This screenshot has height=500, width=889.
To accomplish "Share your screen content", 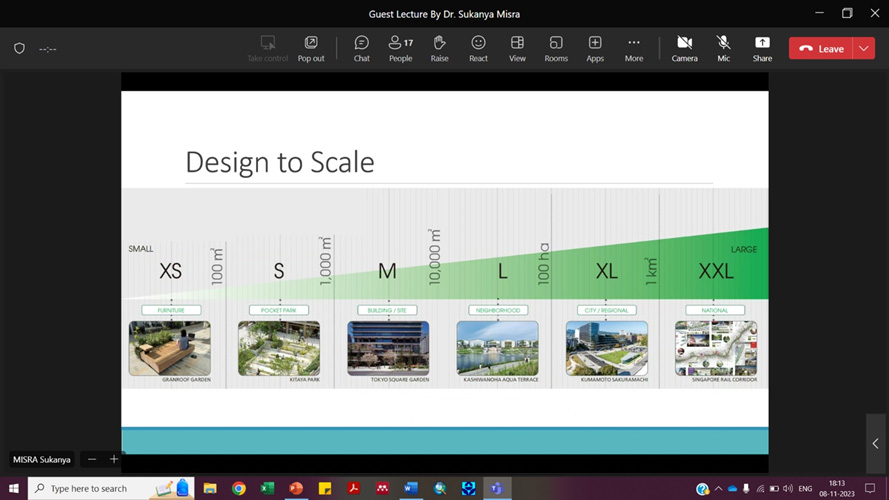I will 762,48.
